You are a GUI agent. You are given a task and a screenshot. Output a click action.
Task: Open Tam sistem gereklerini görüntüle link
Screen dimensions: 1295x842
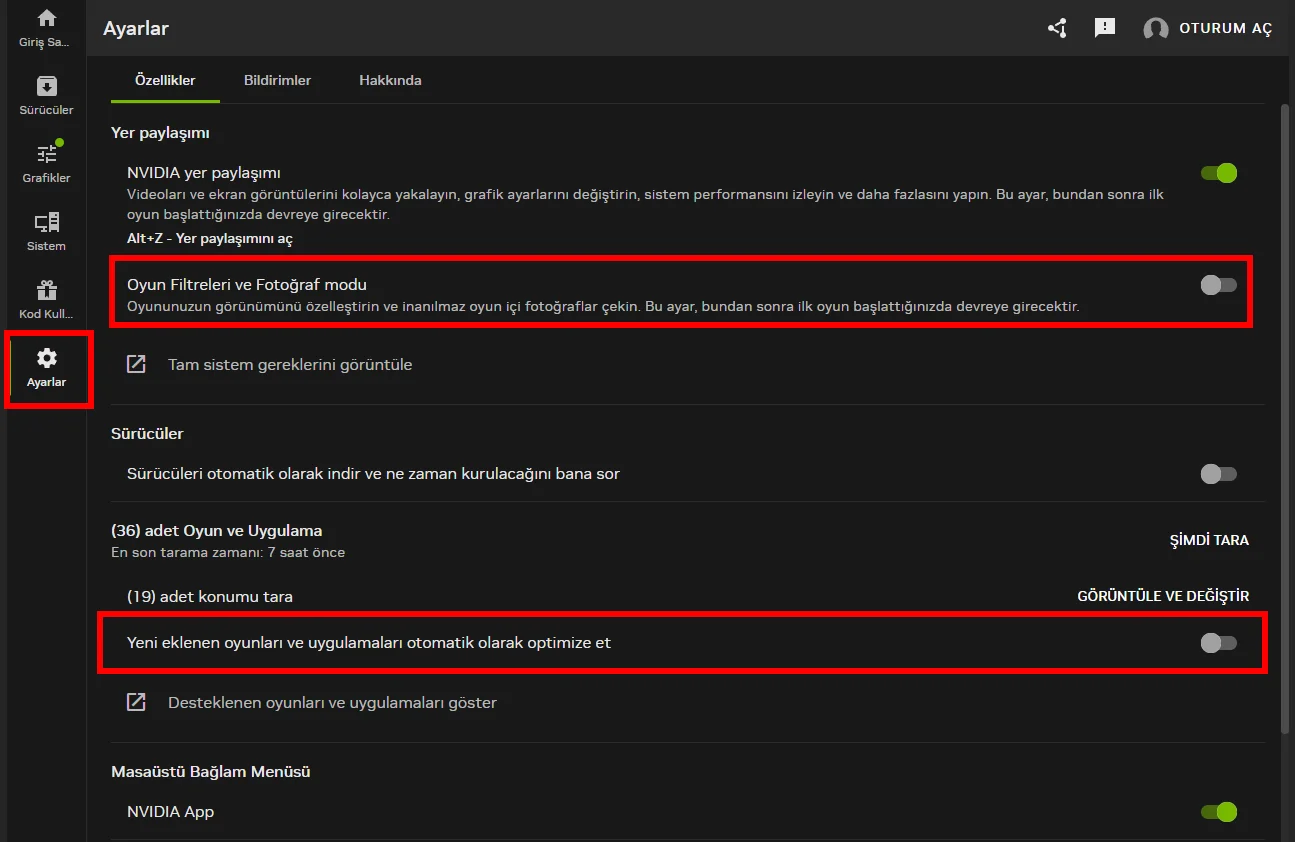coord(290,364)
